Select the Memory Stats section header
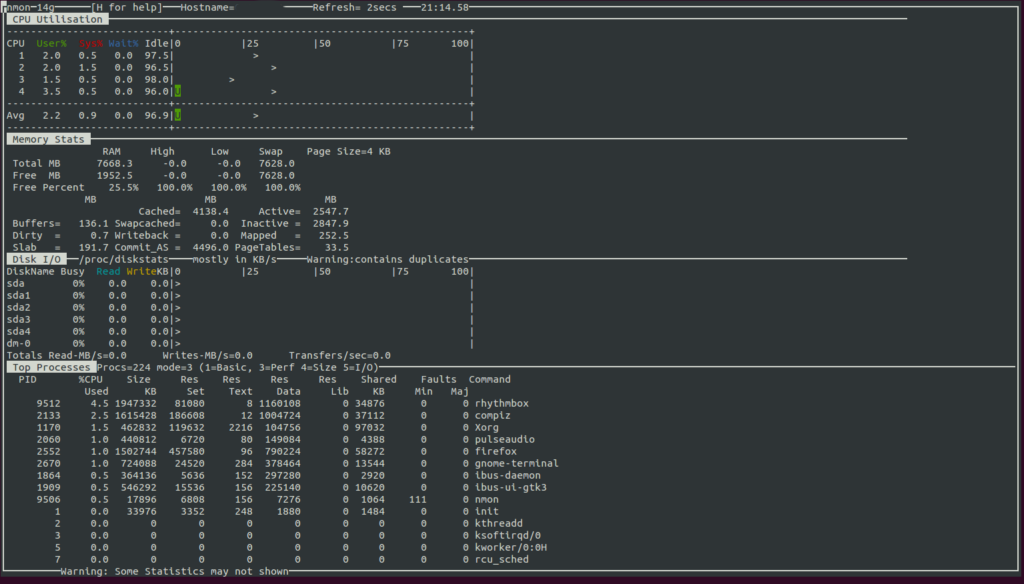 click(47, 139)
